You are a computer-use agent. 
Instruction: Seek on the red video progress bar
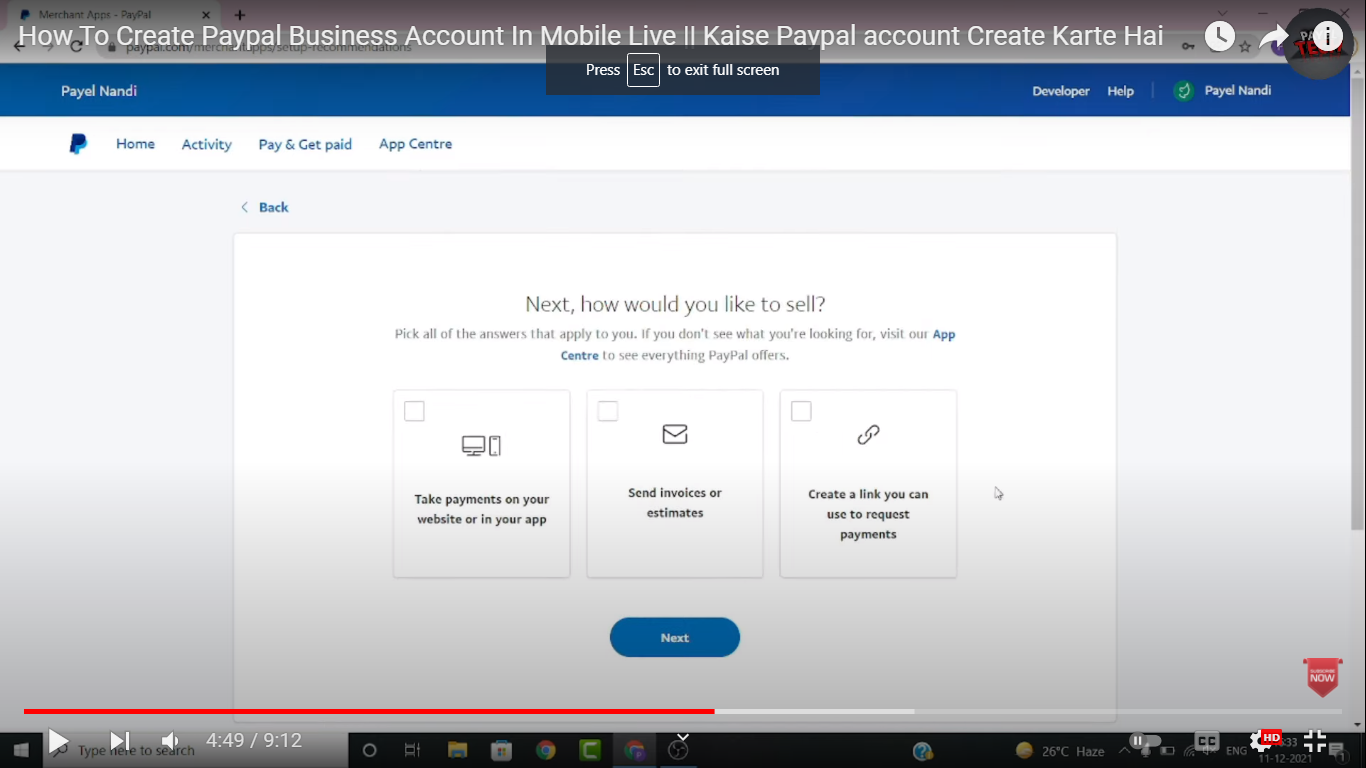pos(369,711)
